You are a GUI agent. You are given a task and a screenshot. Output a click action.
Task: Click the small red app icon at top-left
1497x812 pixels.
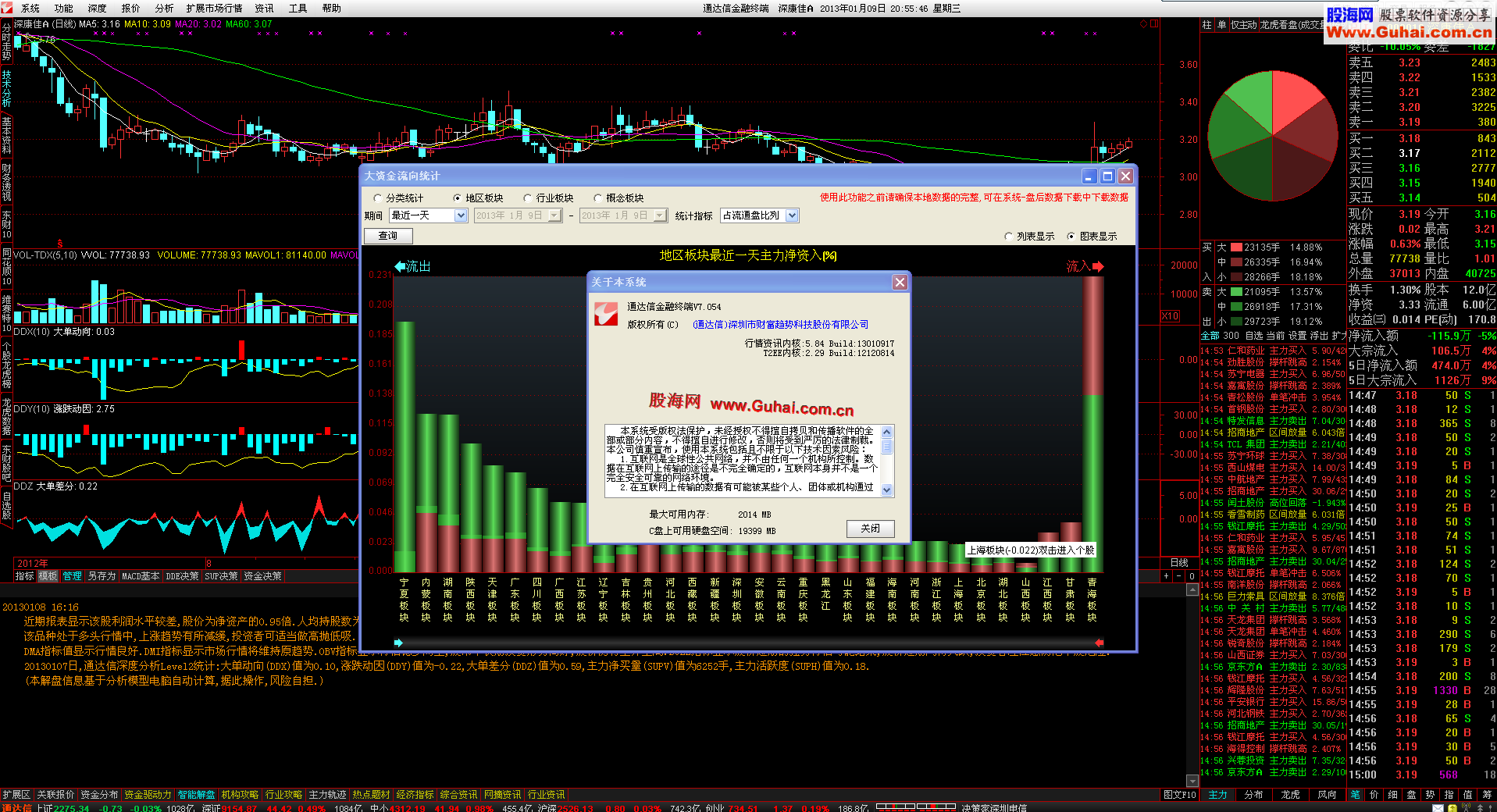[7, 8]
